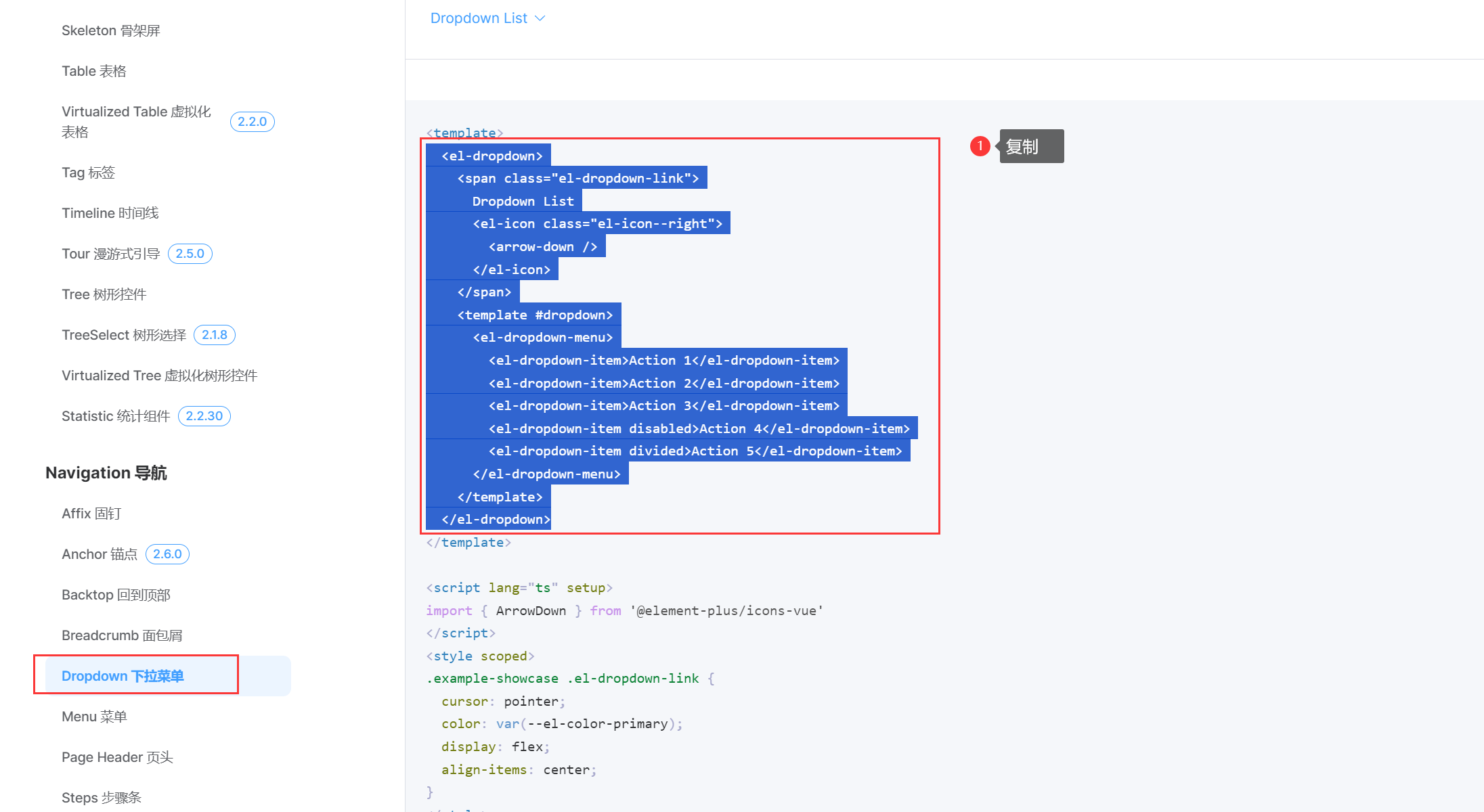The width and height of the screenshot is (1484, 812).
Task: Open Anchor 锚点 docs page
Action: 100,554
